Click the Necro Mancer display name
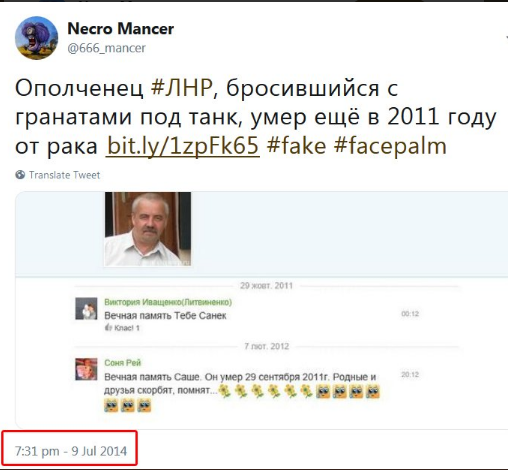The image size is (508, 470). point(120,29)
